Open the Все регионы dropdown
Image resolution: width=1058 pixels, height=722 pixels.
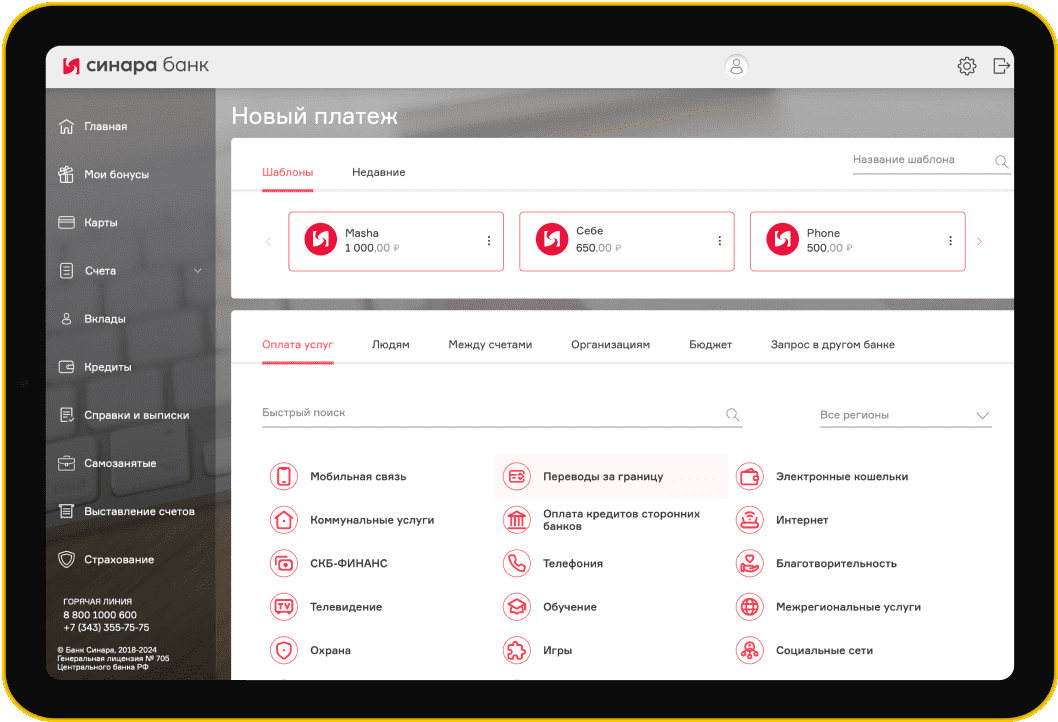pyautogui.click(x=904, y=415)
